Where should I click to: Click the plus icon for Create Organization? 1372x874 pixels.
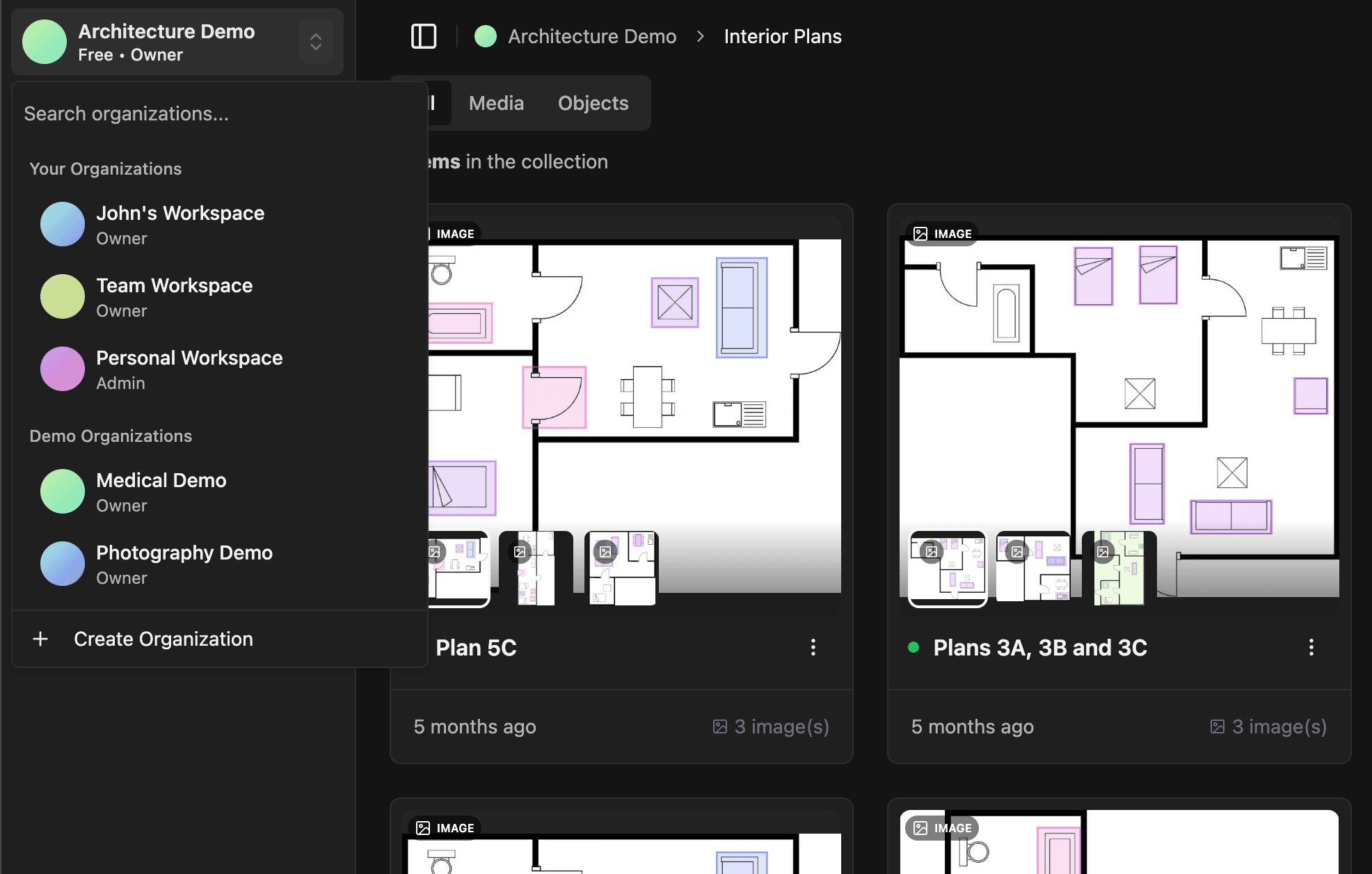(40, 639)
